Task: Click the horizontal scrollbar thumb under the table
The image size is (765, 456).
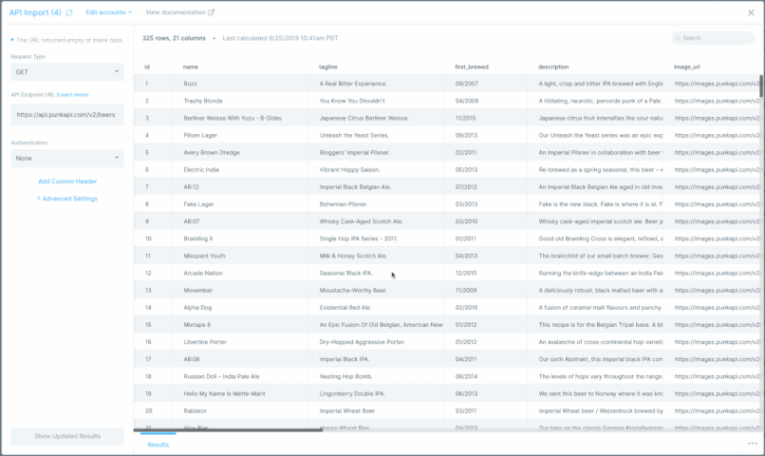Action: (228, 430)
